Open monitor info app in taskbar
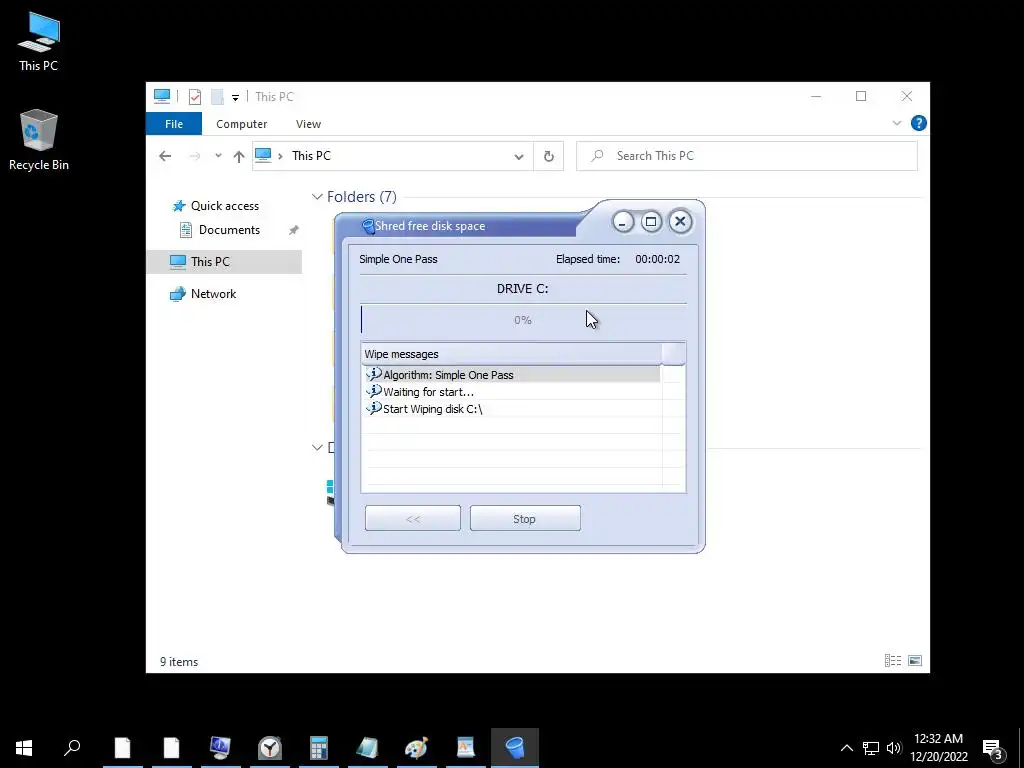This screenshot has height=768, width=1024. tap(220, 748)
